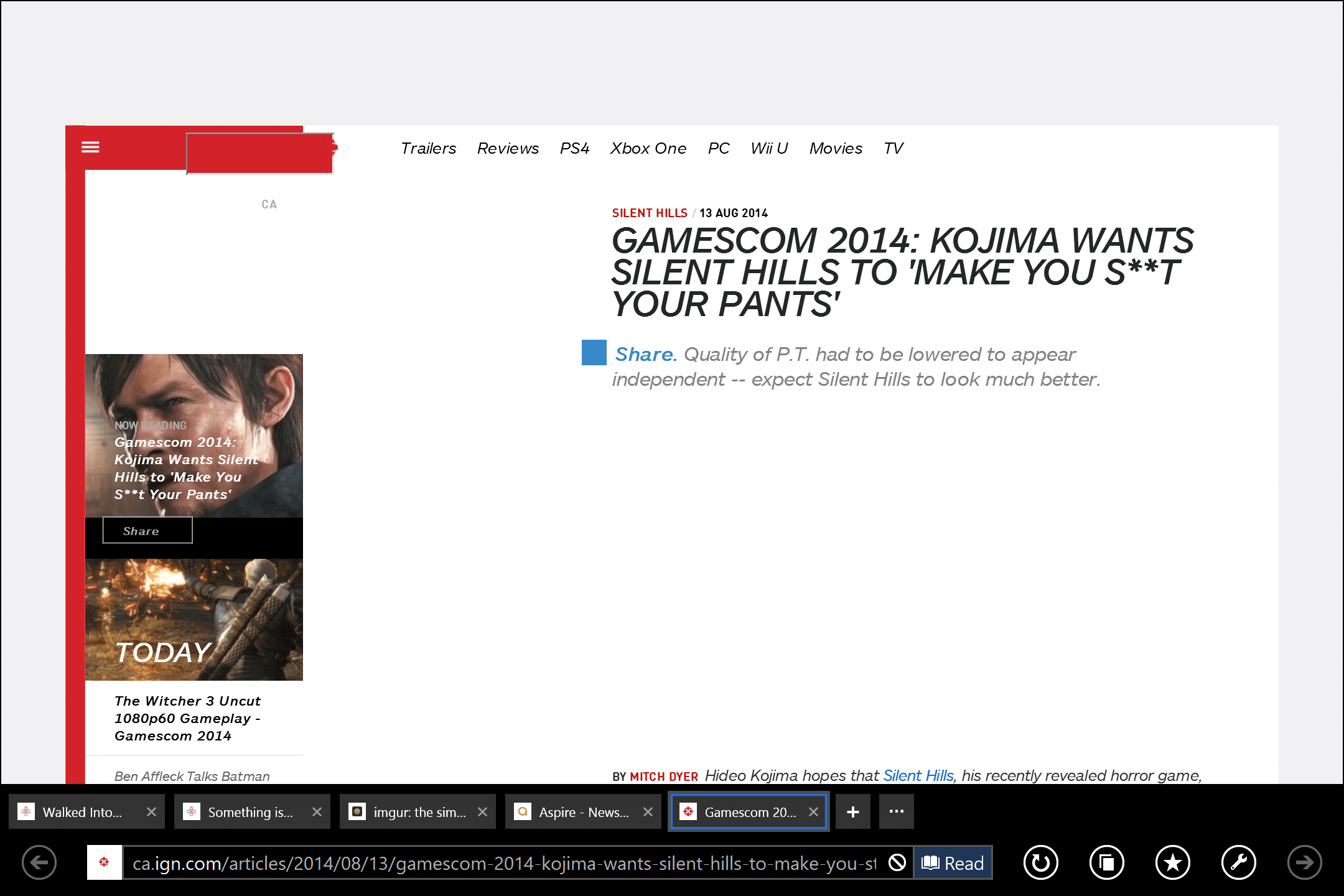
Task: Click the blue Share link in subtitle
Action: click(646, 354)
